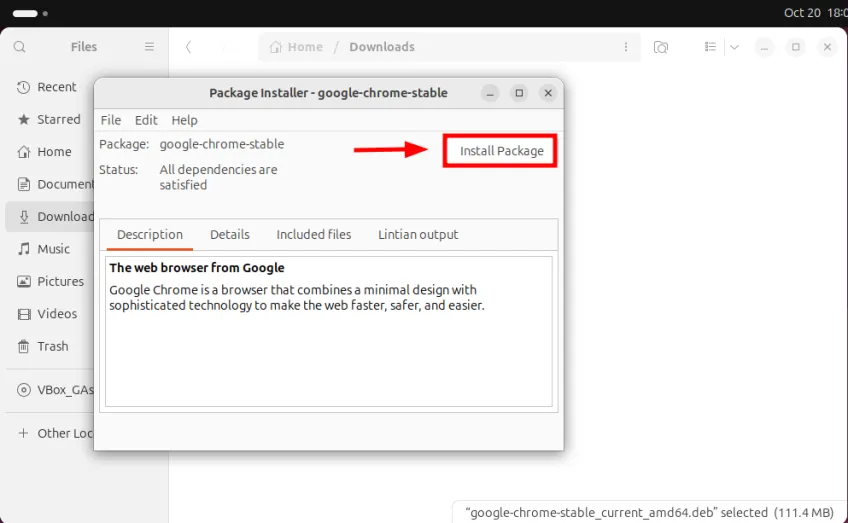Expand the view options dropdown arrow
848x523 pixels.
pyautogui.click(x=734, y=47)
